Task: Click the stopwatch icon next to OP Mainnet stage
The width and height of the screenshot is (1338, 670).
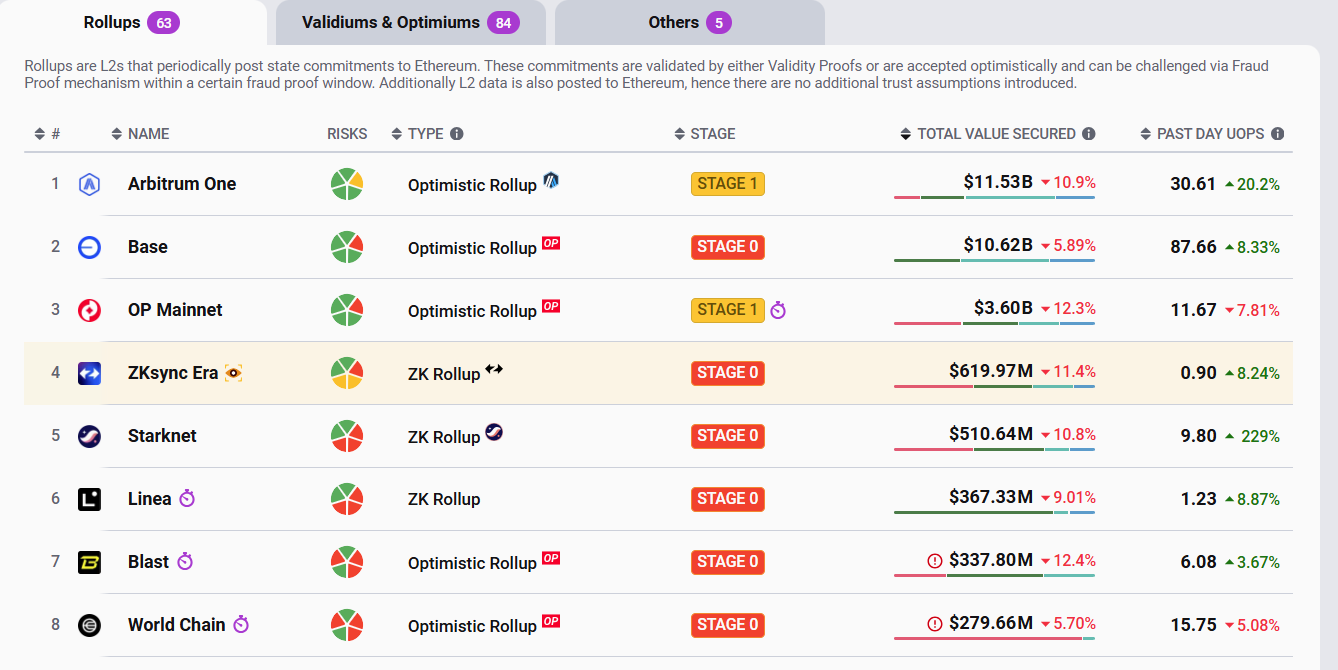Action: [x=778, y=311]
